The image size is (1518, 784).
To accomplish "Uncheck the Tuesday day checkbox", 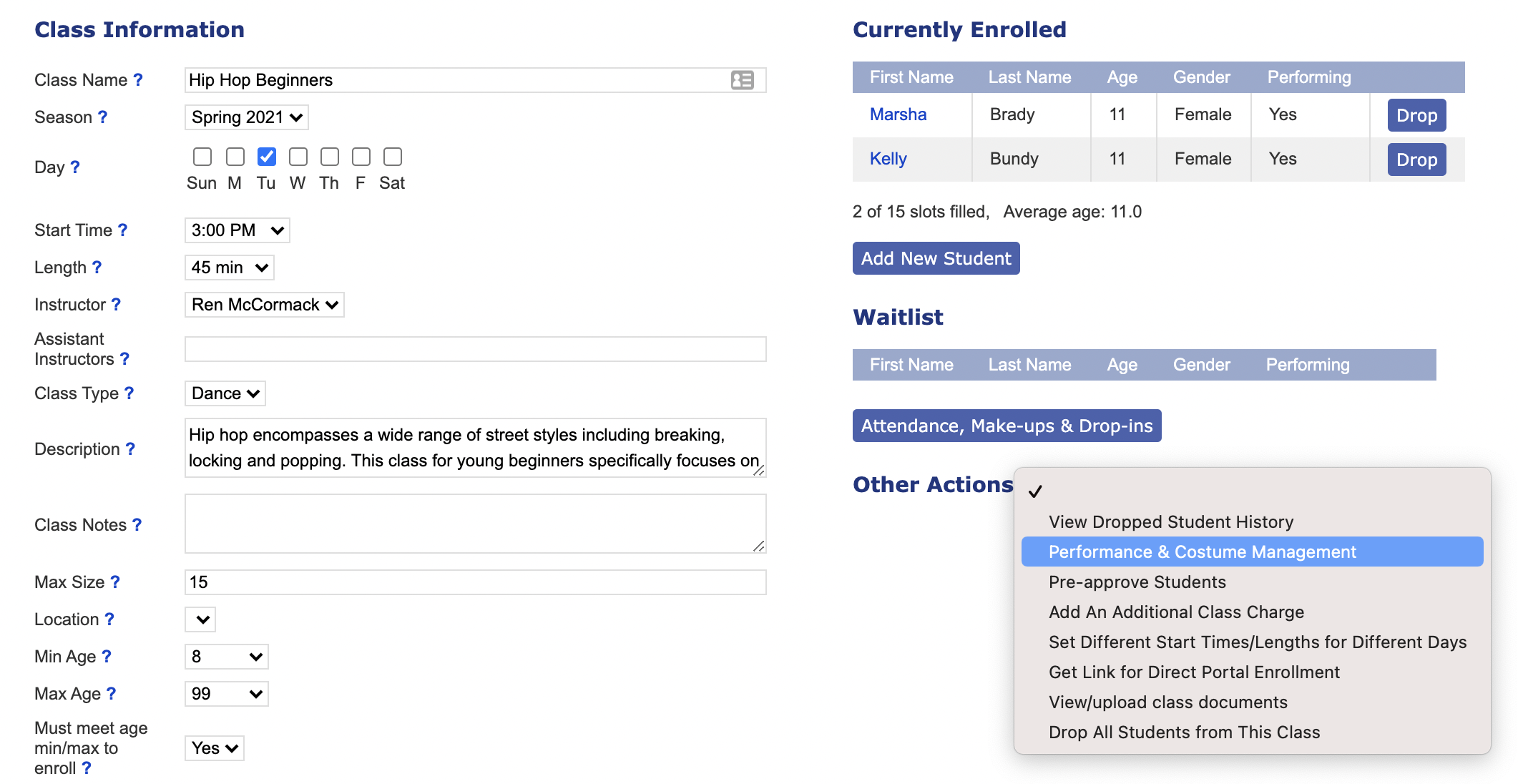I will pyautogui.click(x=267, y=157).
